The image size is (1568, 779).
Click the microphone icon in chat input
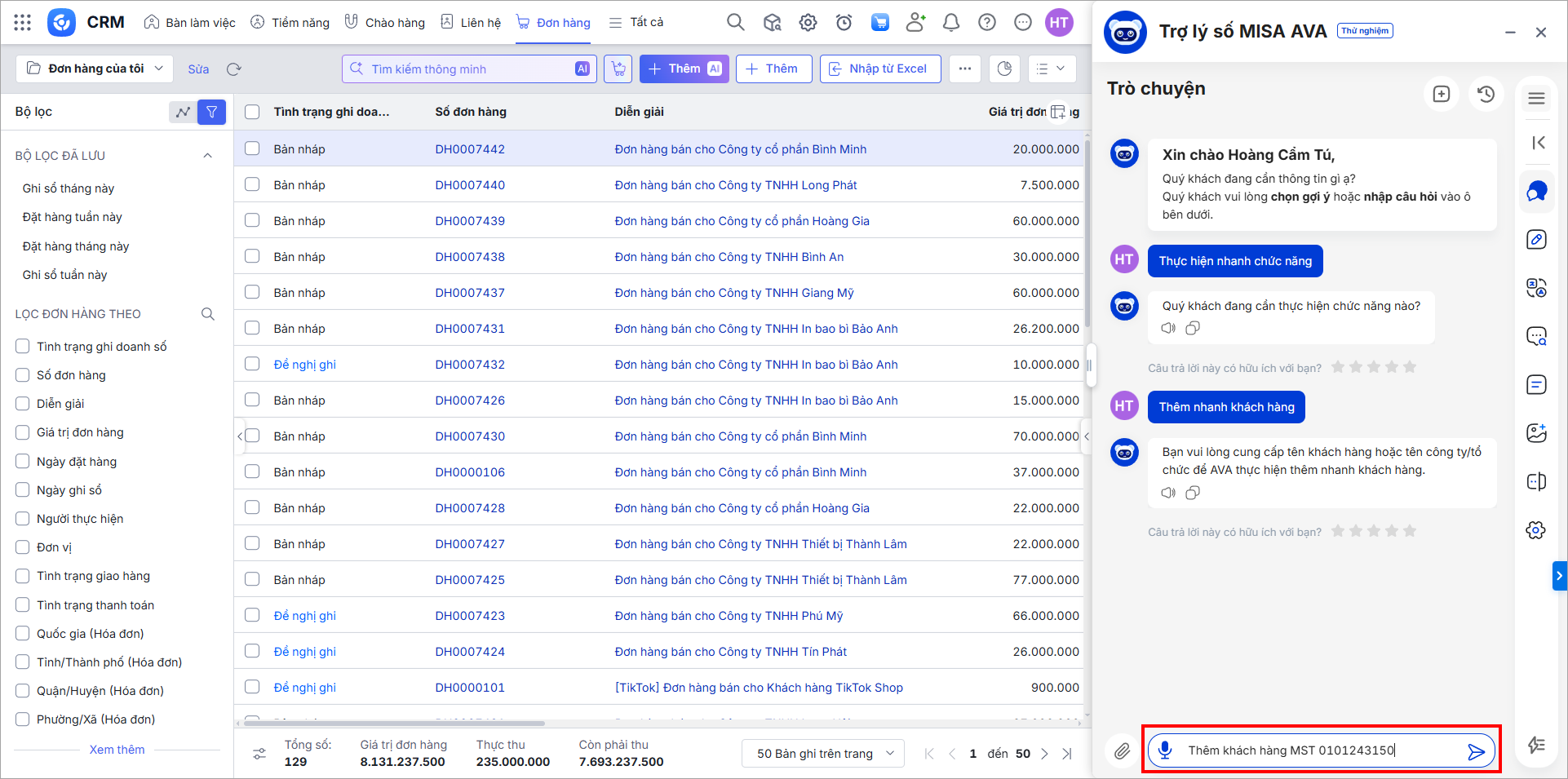1166,750
